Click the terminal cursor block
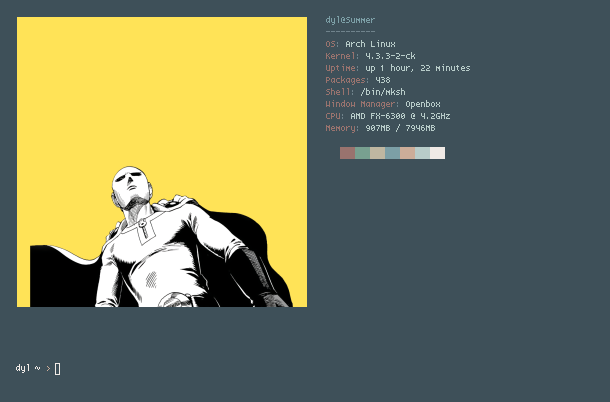610x402 pixels. tap(58, 369)
